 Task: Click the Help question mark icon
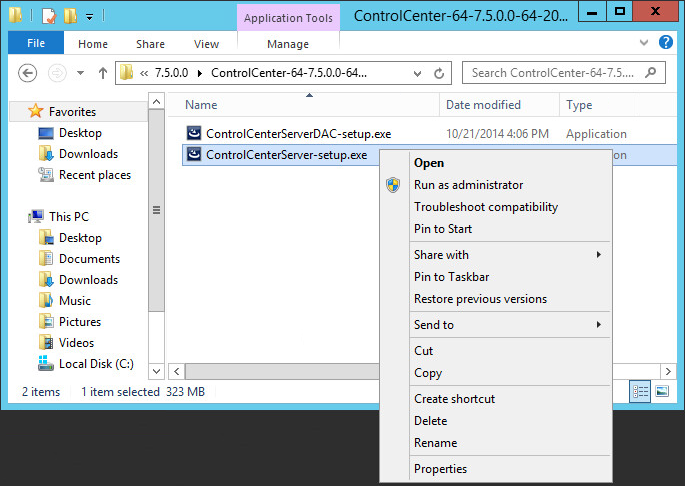coord(665,42)
